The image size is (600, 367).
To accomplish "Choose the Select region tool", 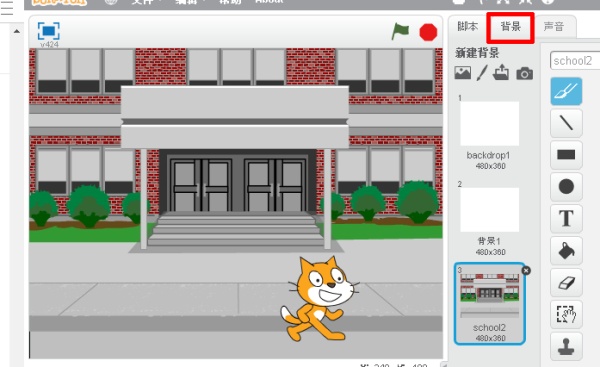I will (566, 314).
